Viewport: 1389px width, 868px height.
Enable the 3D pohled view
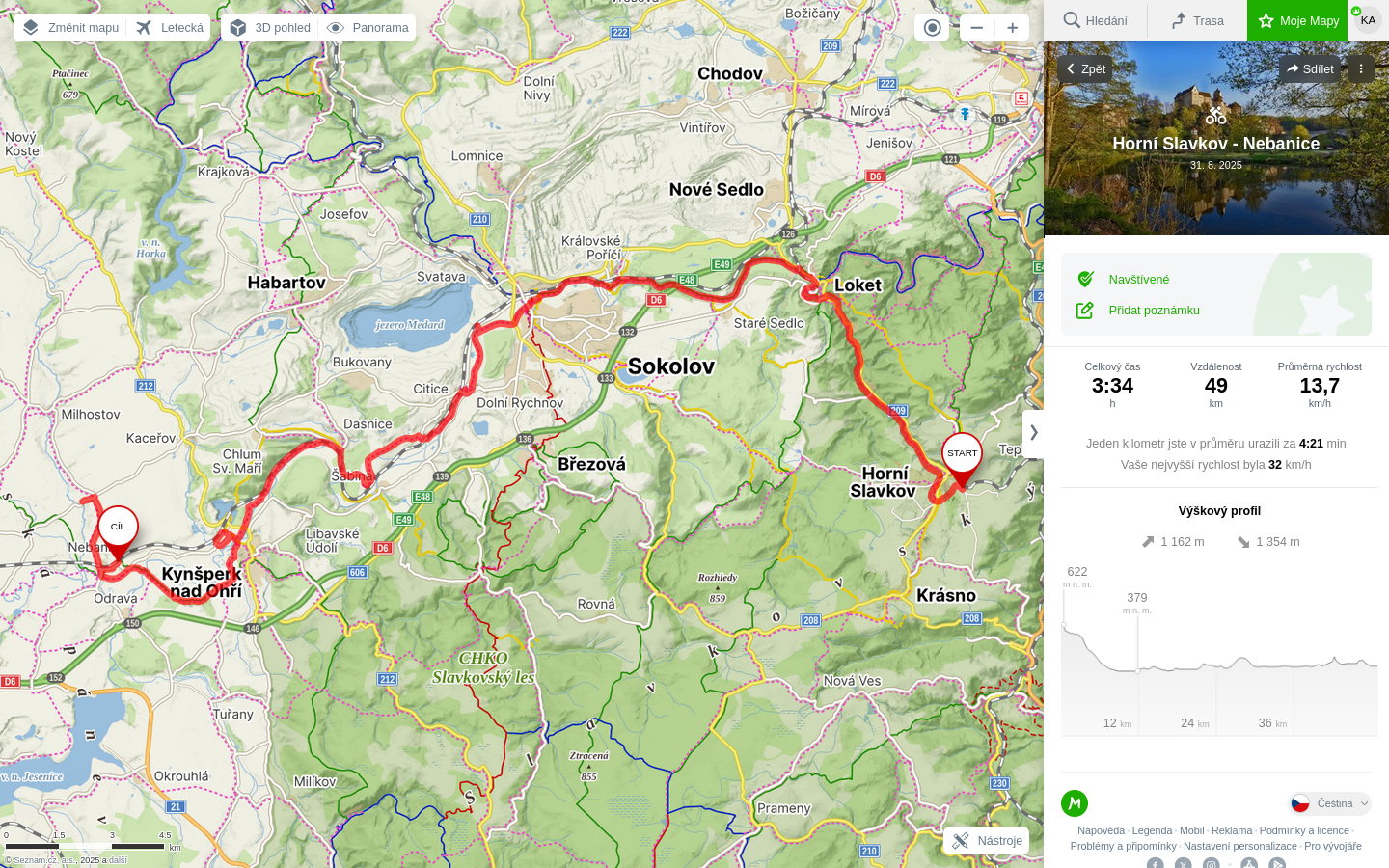(271, 27)
